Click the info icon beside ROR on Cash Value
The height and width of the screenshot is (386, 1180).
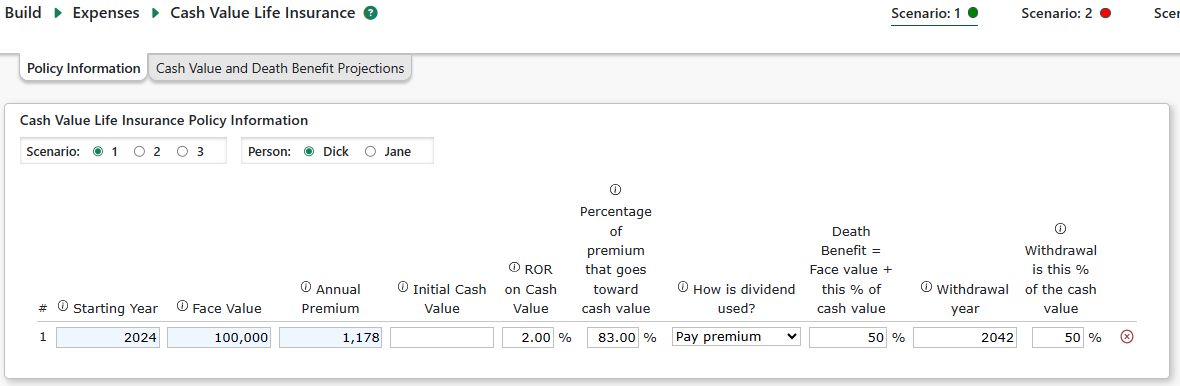(514, 267)
